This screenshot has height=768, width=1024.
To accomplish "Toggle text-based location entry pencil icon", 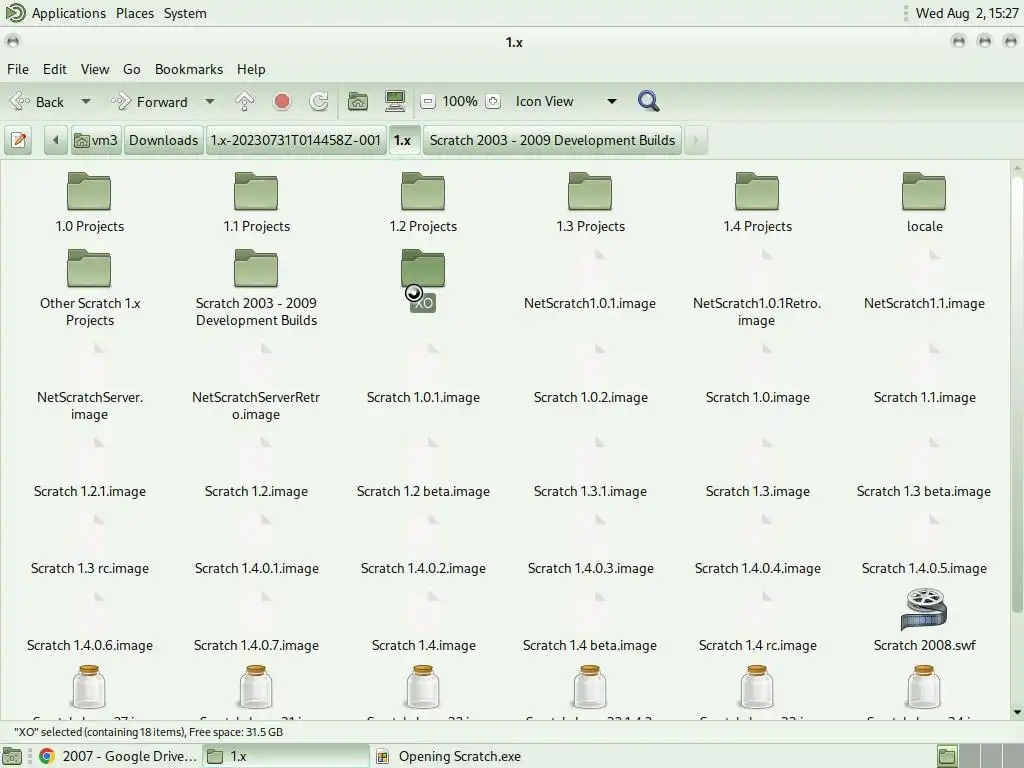I will [19, 140].
